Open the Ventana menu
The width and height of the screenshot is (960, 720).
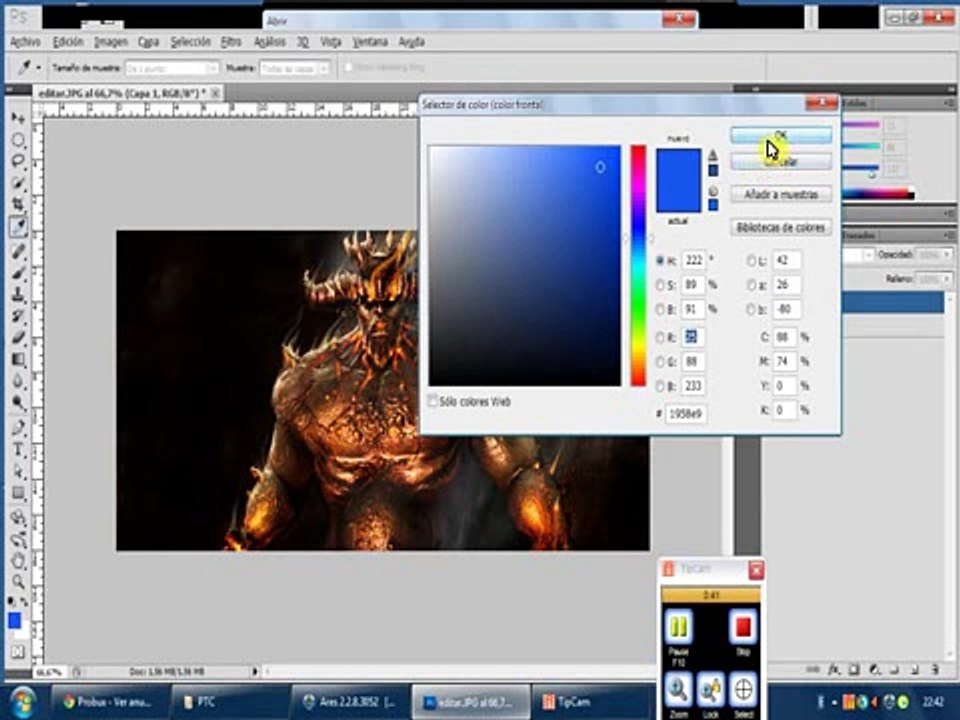point(370,42)
